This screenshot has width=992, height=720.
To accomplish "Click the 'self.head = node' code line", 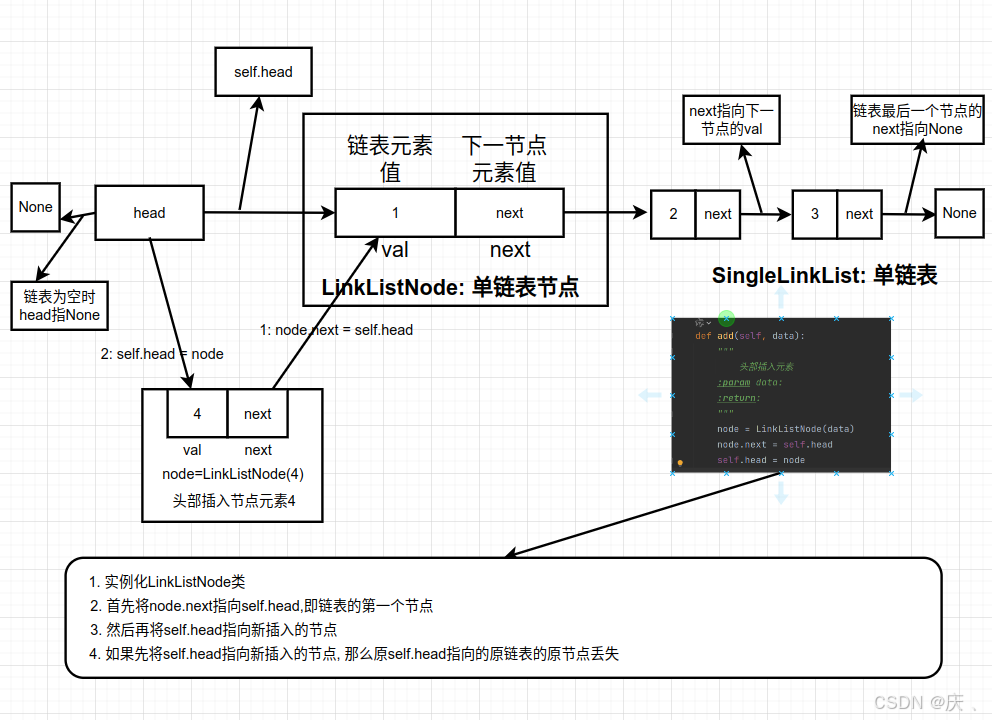I will [761, 460].
